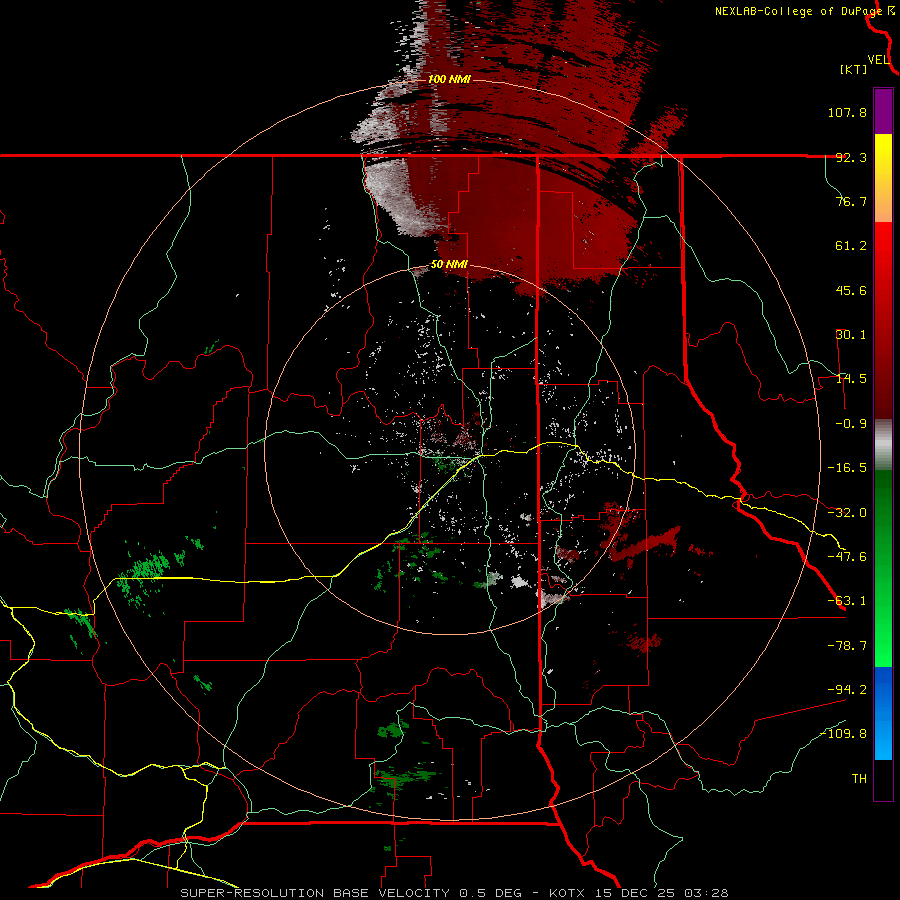Screen dimensions: 900x900
Task: Select the 45.6 velocity scale value
Action: point(851,290)
